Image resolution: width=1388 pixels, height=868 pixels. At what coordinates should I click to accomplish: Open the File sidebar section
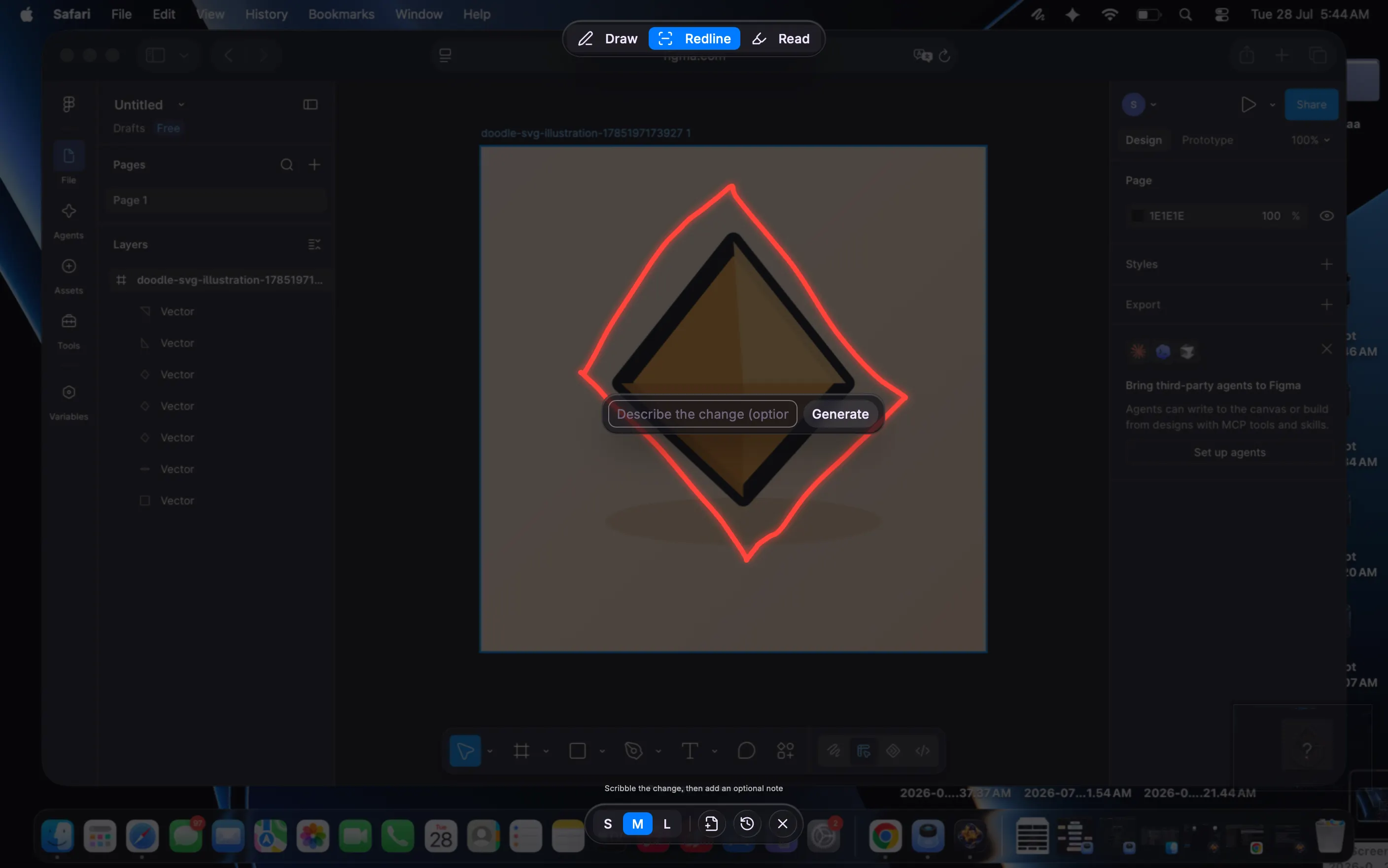click(69, 163)
